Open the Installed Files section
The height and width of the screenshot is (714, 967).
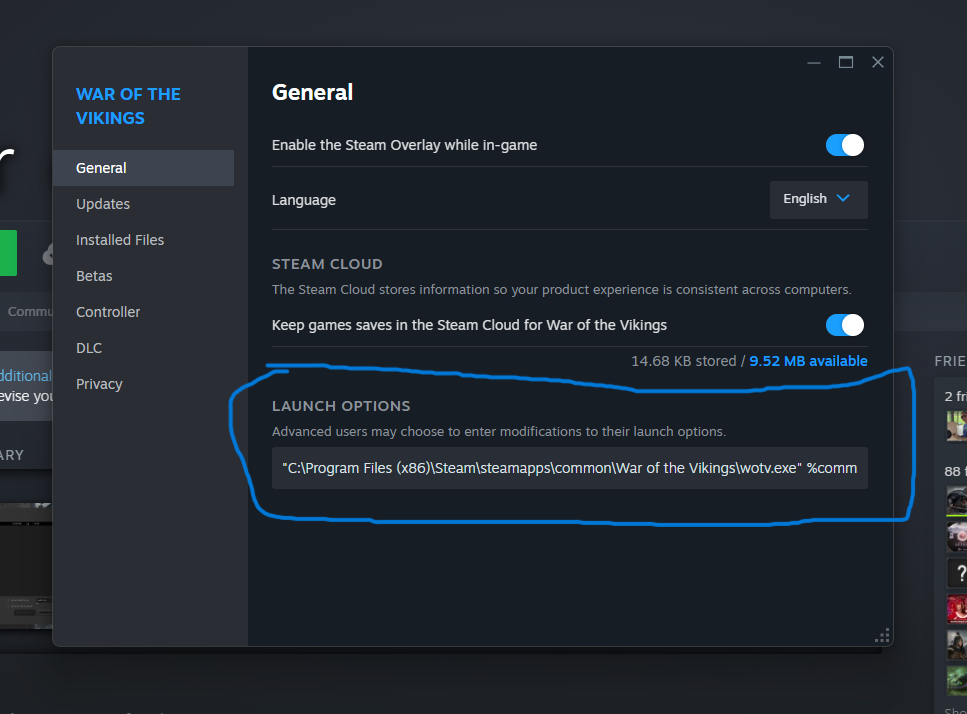pyautogui.click(x=120, y=240)
